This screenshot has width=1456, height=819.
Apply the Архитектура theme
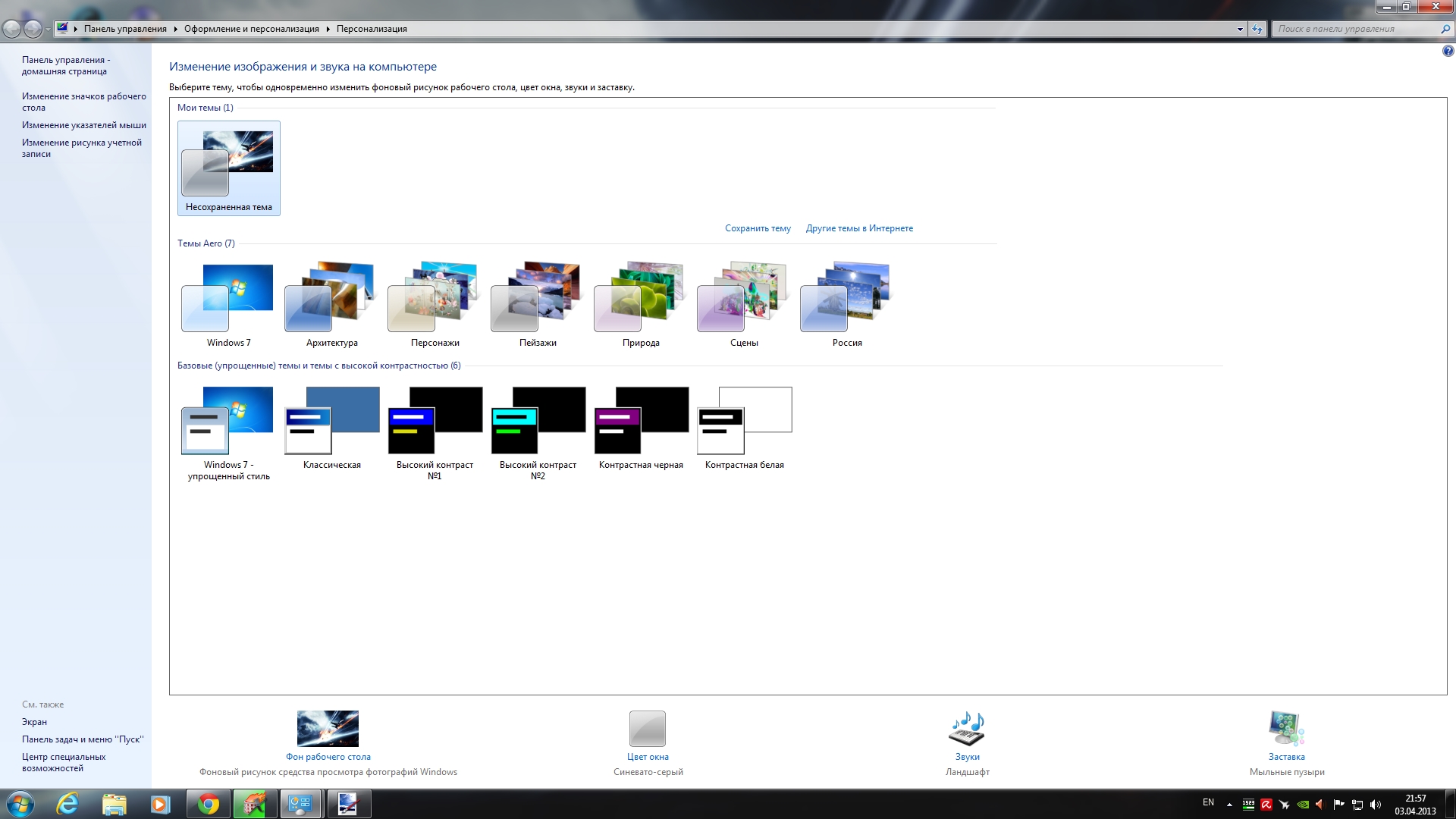[x=331, y=303]
